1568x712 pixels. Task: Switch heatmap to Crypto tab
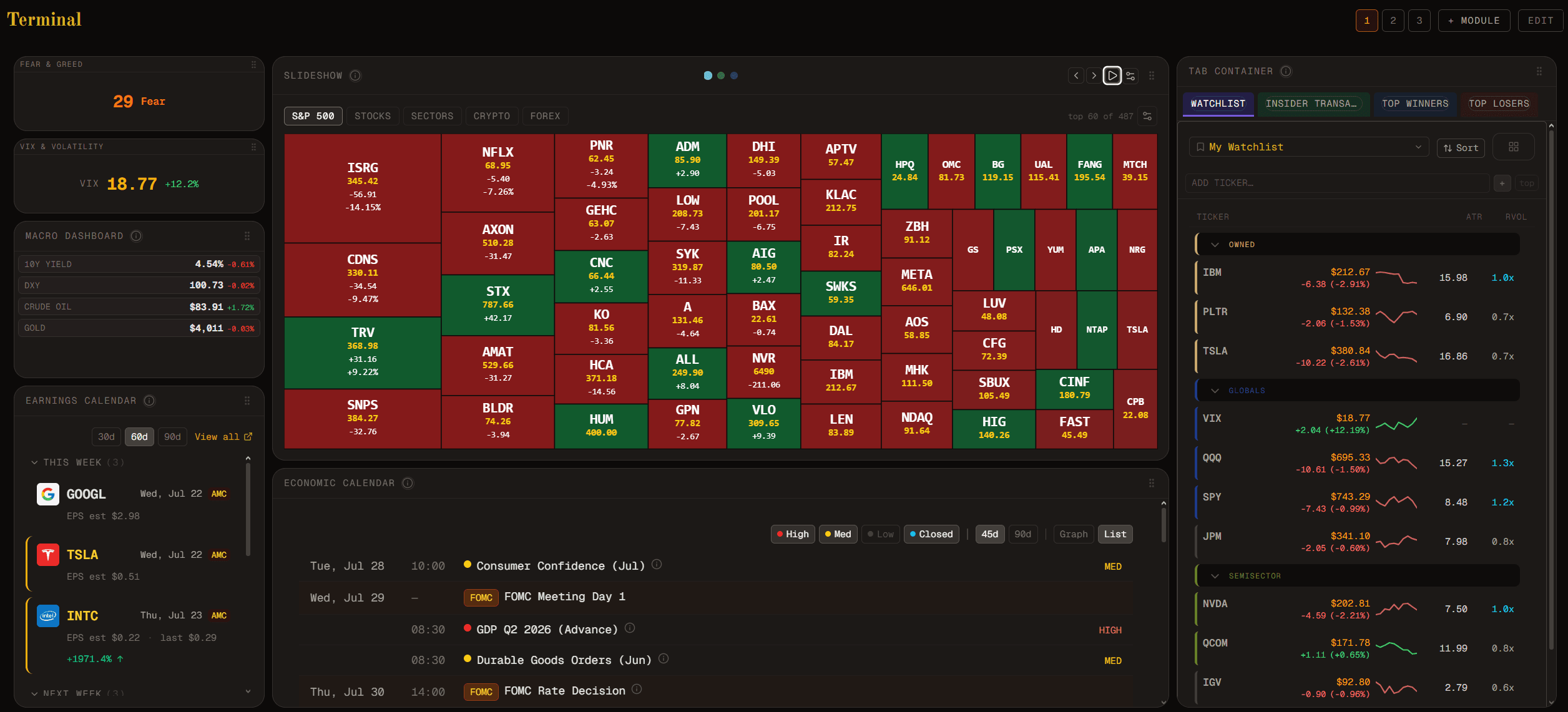pyautogui.click(x=492, y=116)
